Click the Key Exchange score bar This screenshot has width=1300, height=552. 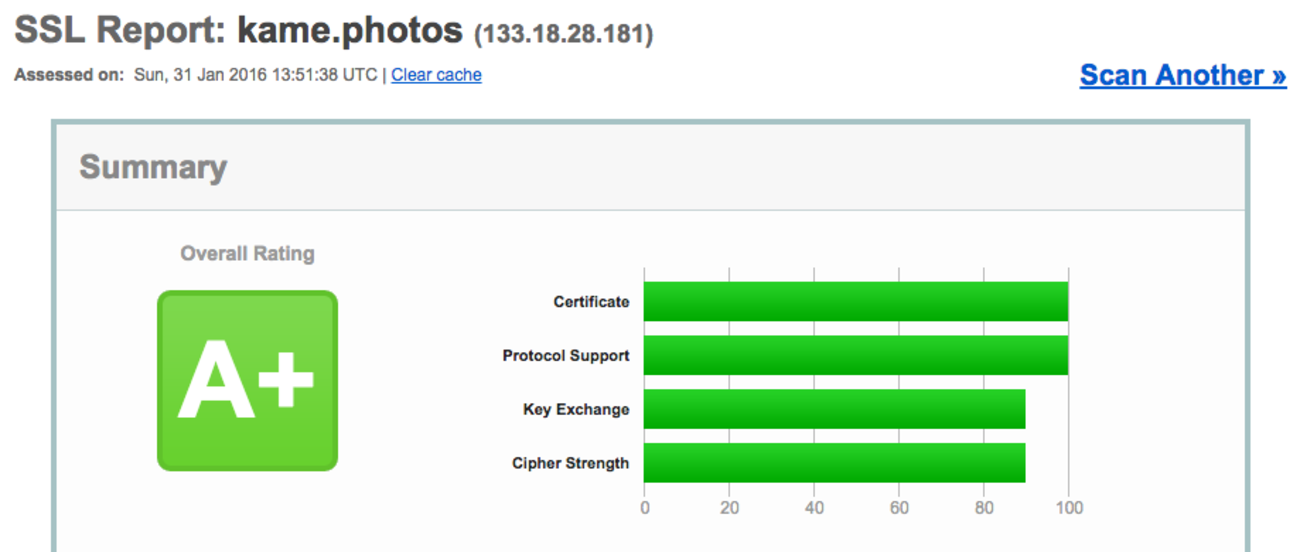click(x=834, y=409)
